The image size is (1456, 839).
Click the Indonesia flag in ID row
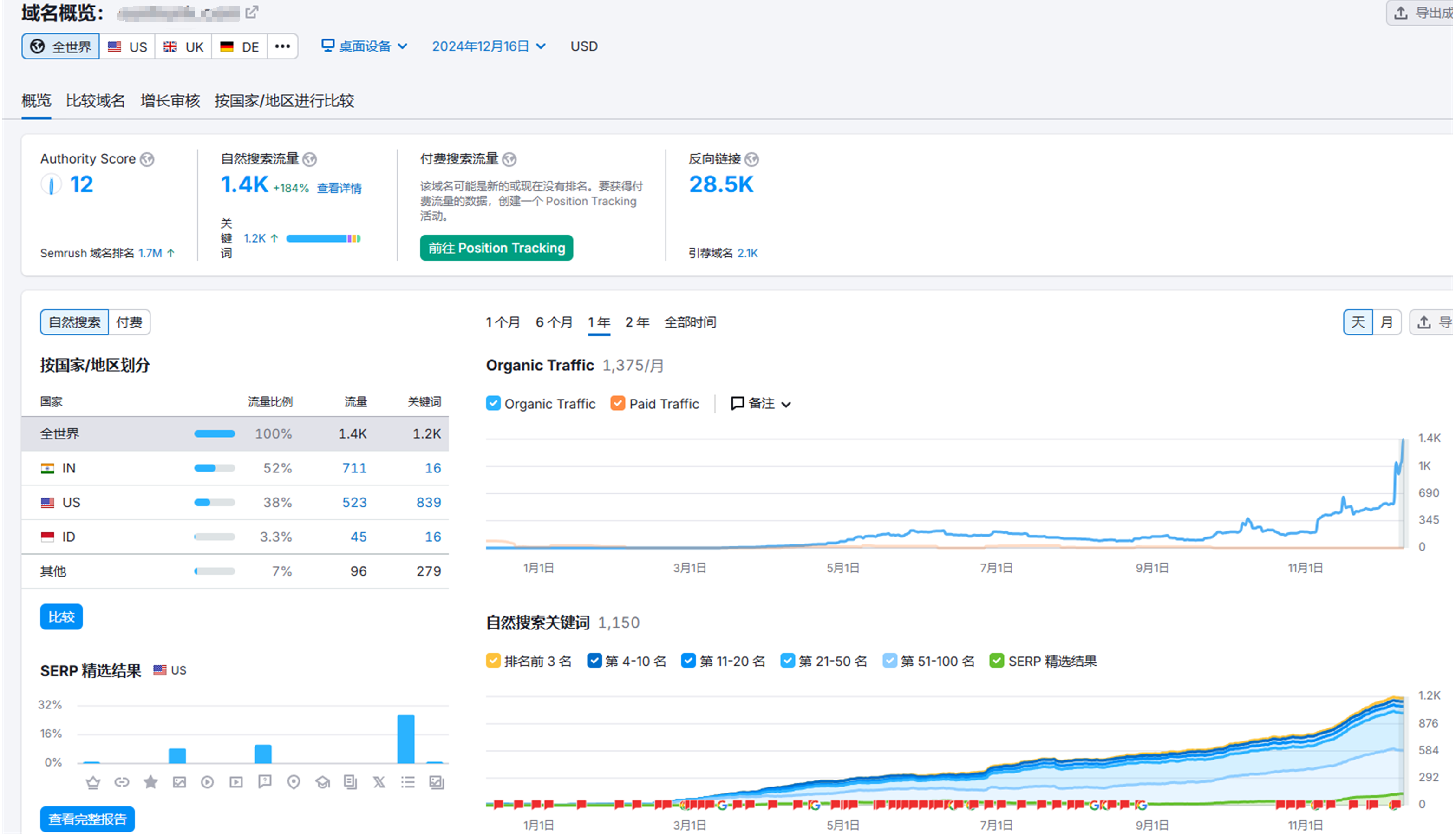click(x=47, y=537)
